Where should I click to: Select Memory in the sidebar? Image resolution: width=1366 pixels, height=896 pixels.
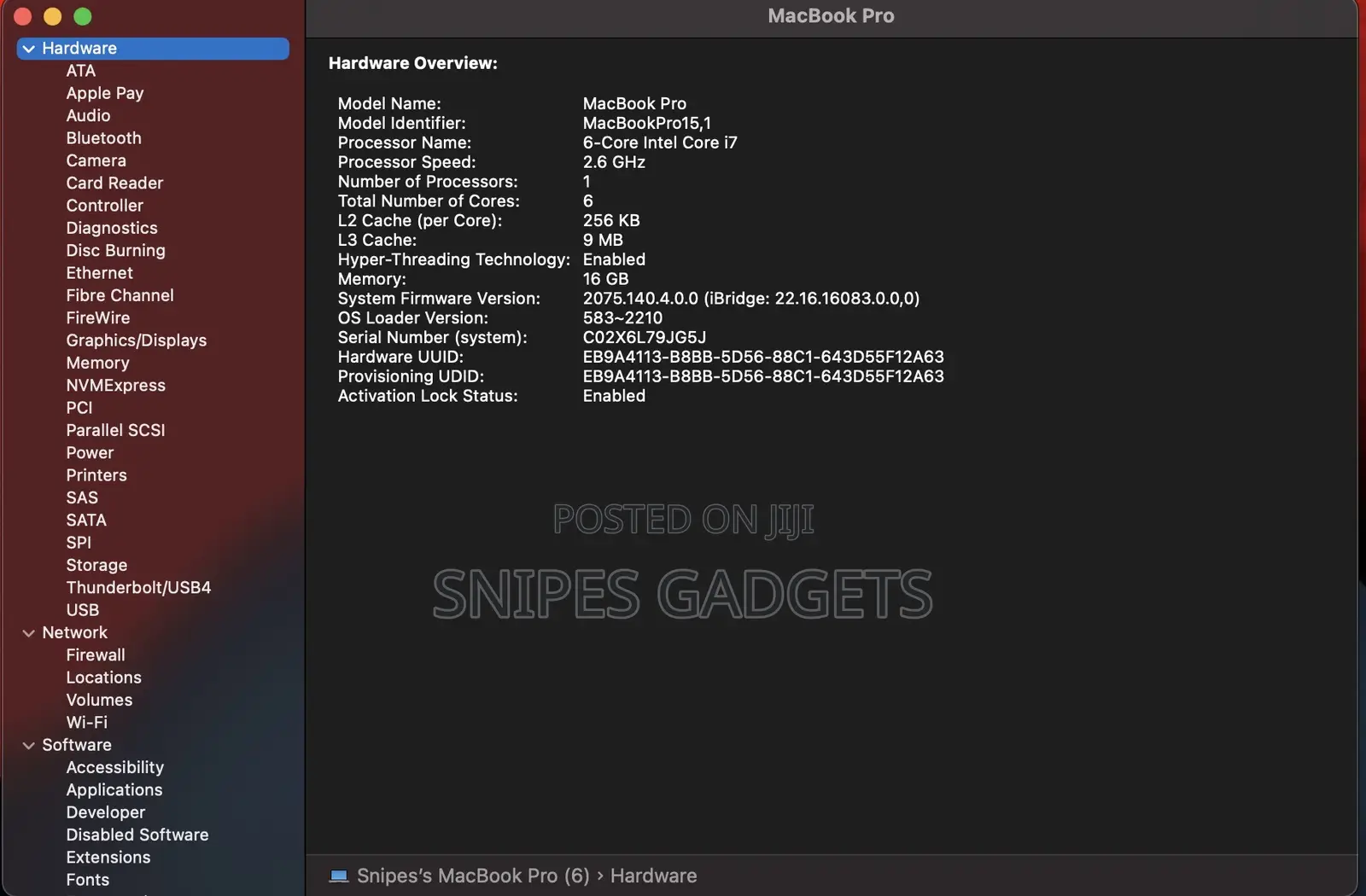tap(98, 363)
